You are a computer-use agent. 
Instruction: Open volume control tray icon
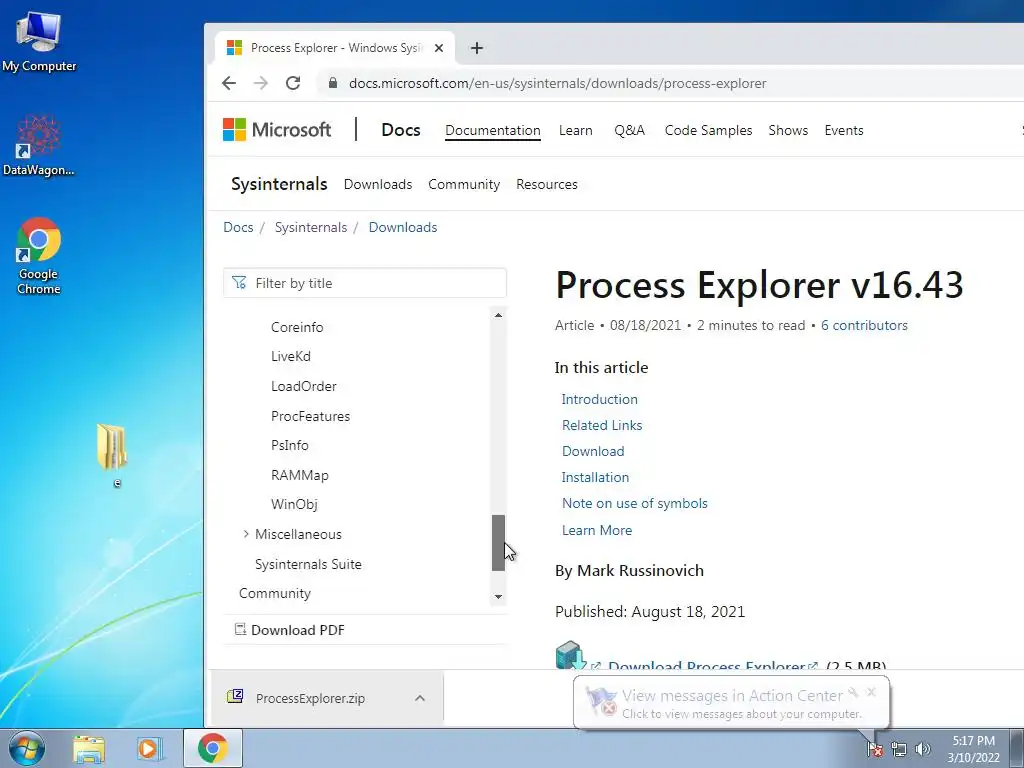tap(923, 749)
